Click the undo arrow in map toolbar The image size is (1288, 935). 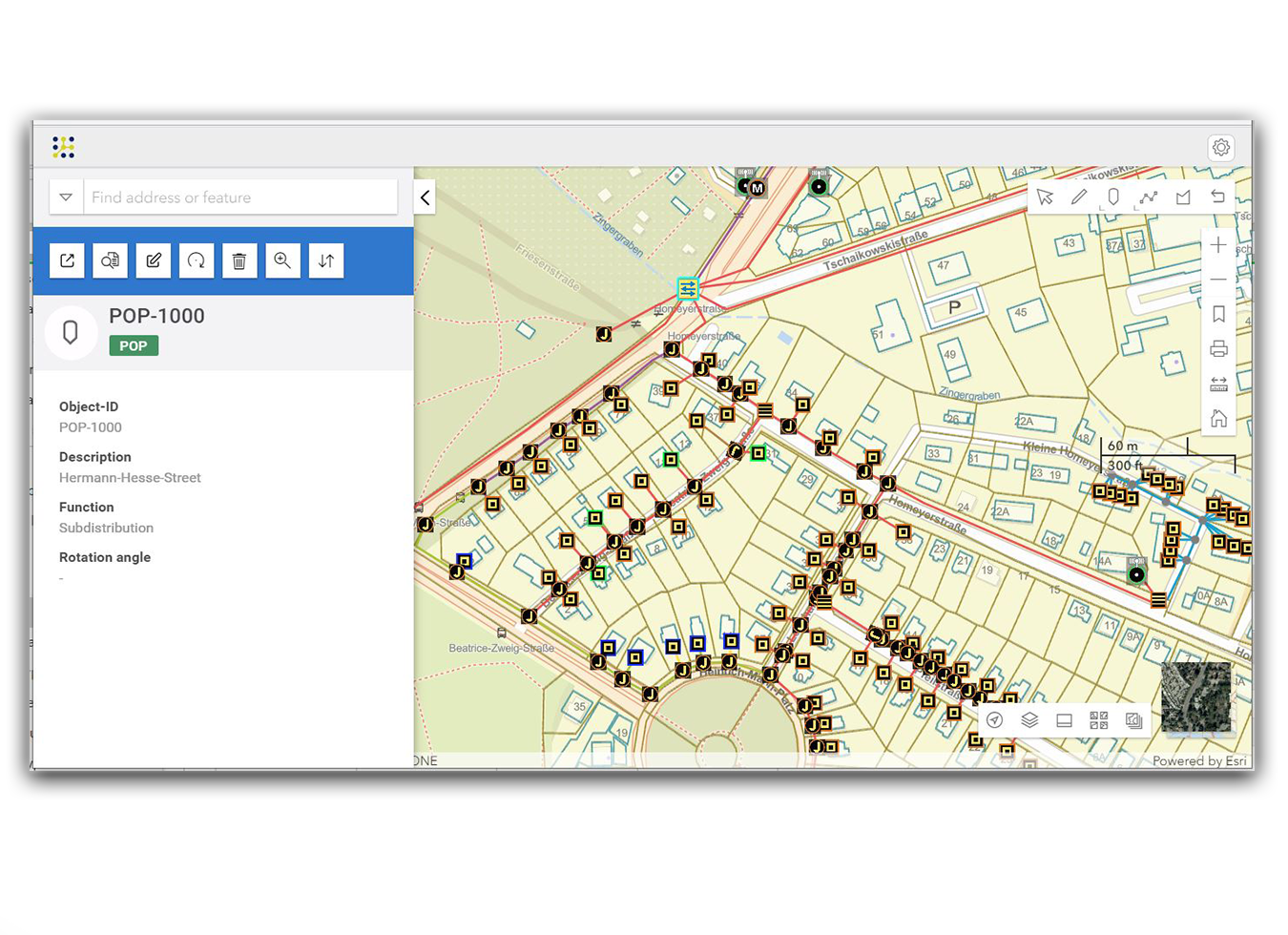[x=1217, y=197]
